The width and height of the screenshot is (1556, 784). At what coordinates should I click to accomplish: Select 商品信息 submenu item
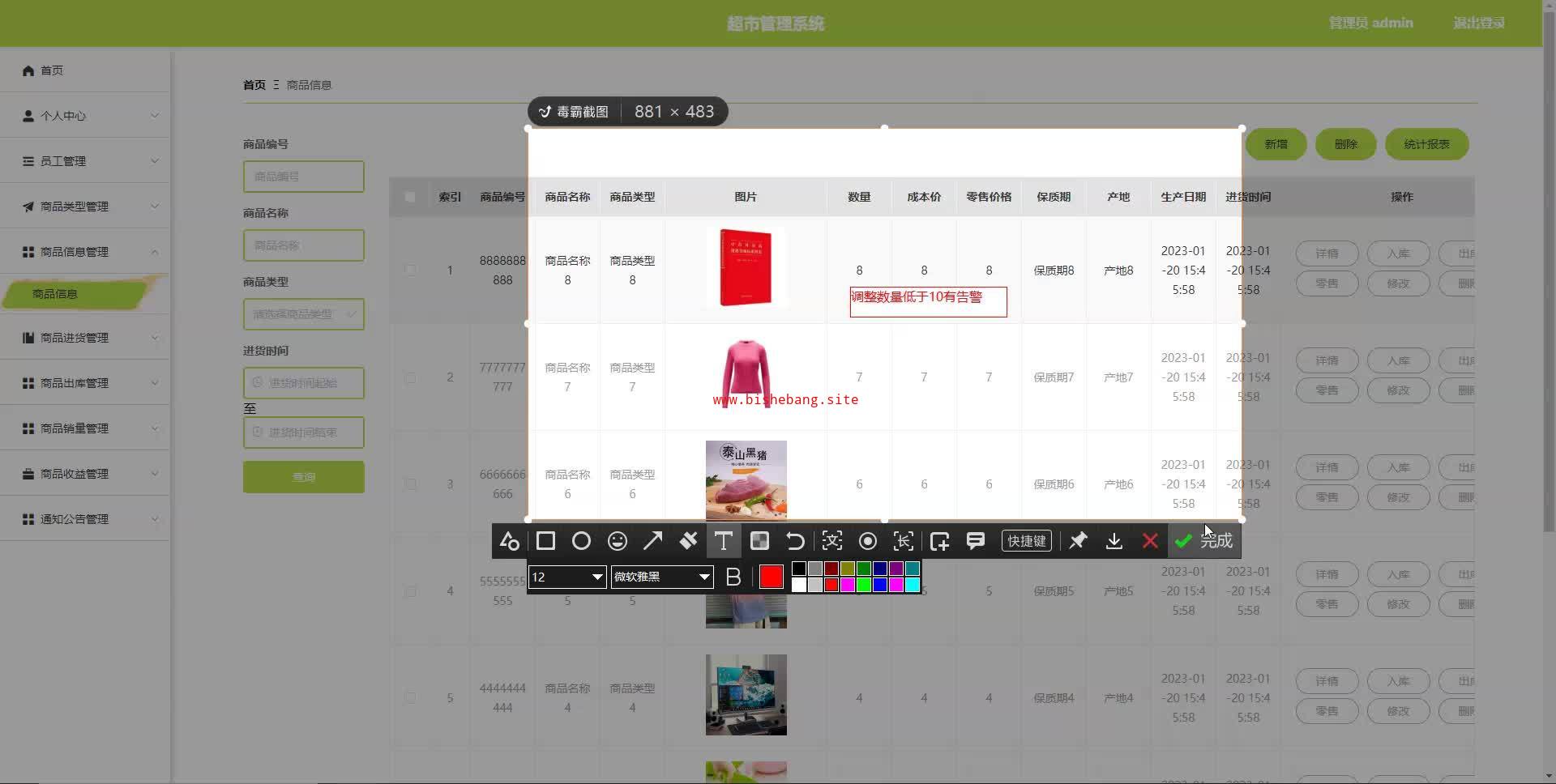(x=55, y=294)
